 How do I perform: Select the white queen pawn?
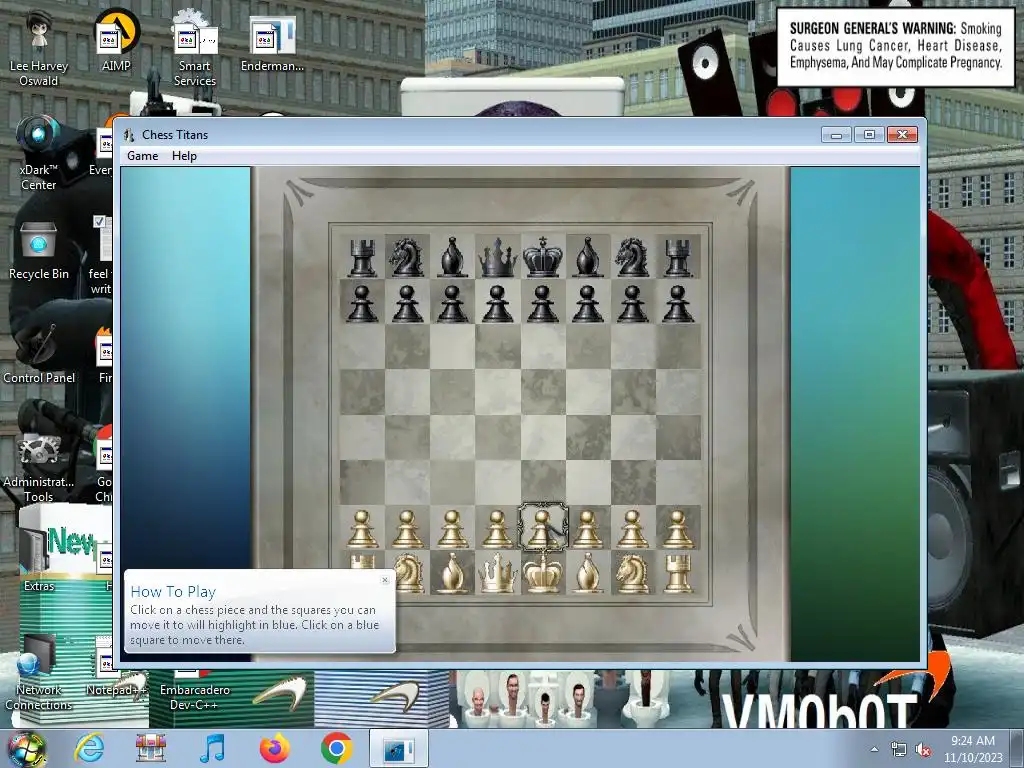[x=497, y=529]
